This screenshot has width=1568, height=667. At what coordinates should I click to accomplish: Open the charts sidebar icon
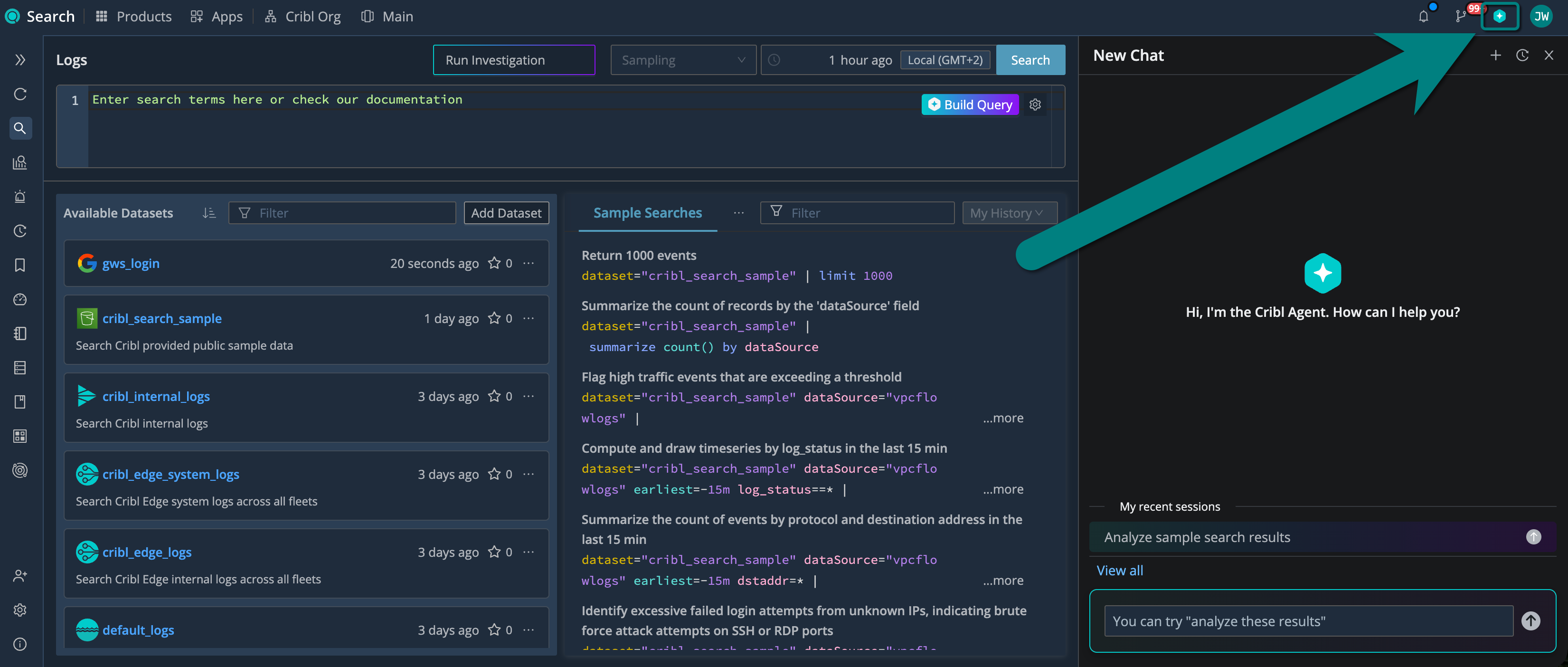point(20,162)
